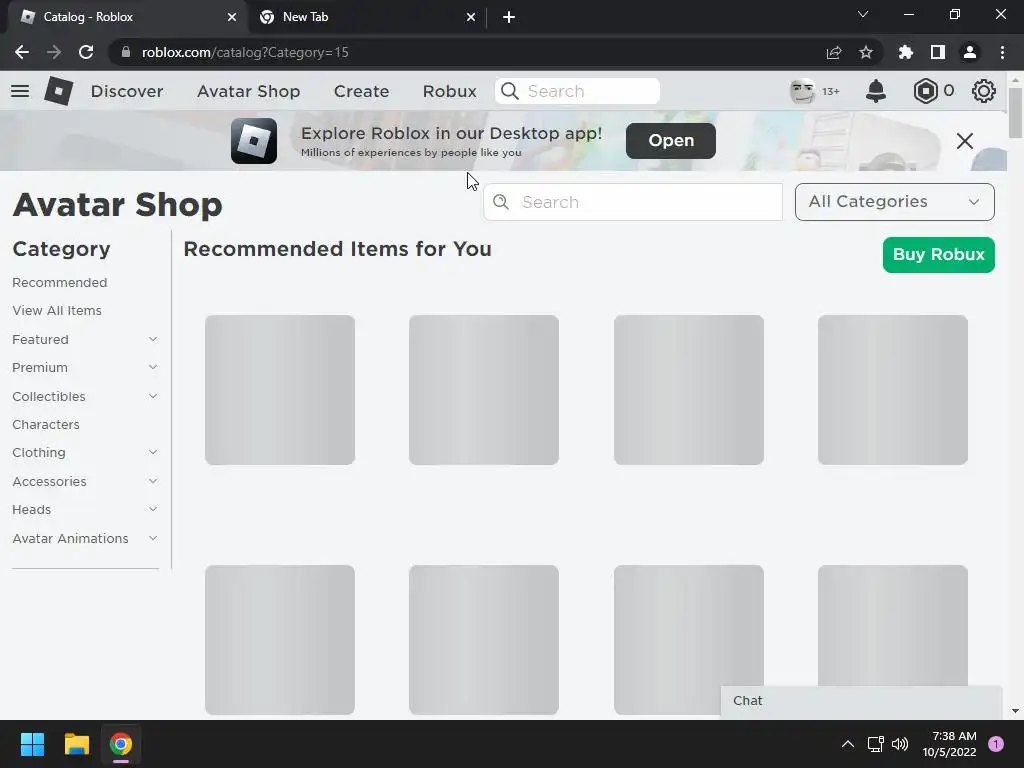Screen dimensions: 1024x768
Task: Click the page vertical scrollbar thumb
Action: click(1015, 112)
